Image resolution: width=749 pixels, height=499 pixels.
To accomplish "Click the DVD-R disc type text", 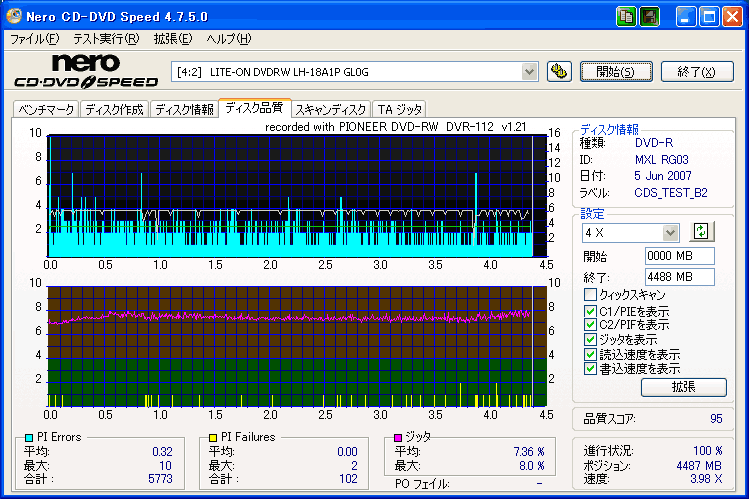I will [654, 143].
